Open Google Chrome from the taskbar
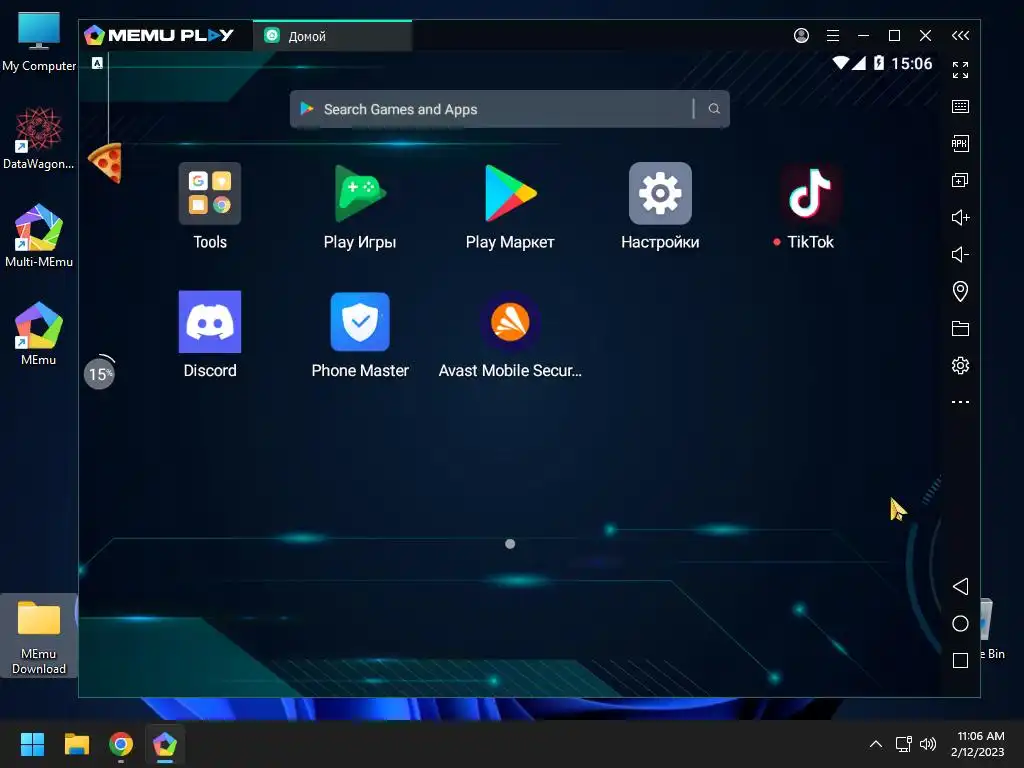The width and height of the screenshot is (1024, 768). (121, 744)
